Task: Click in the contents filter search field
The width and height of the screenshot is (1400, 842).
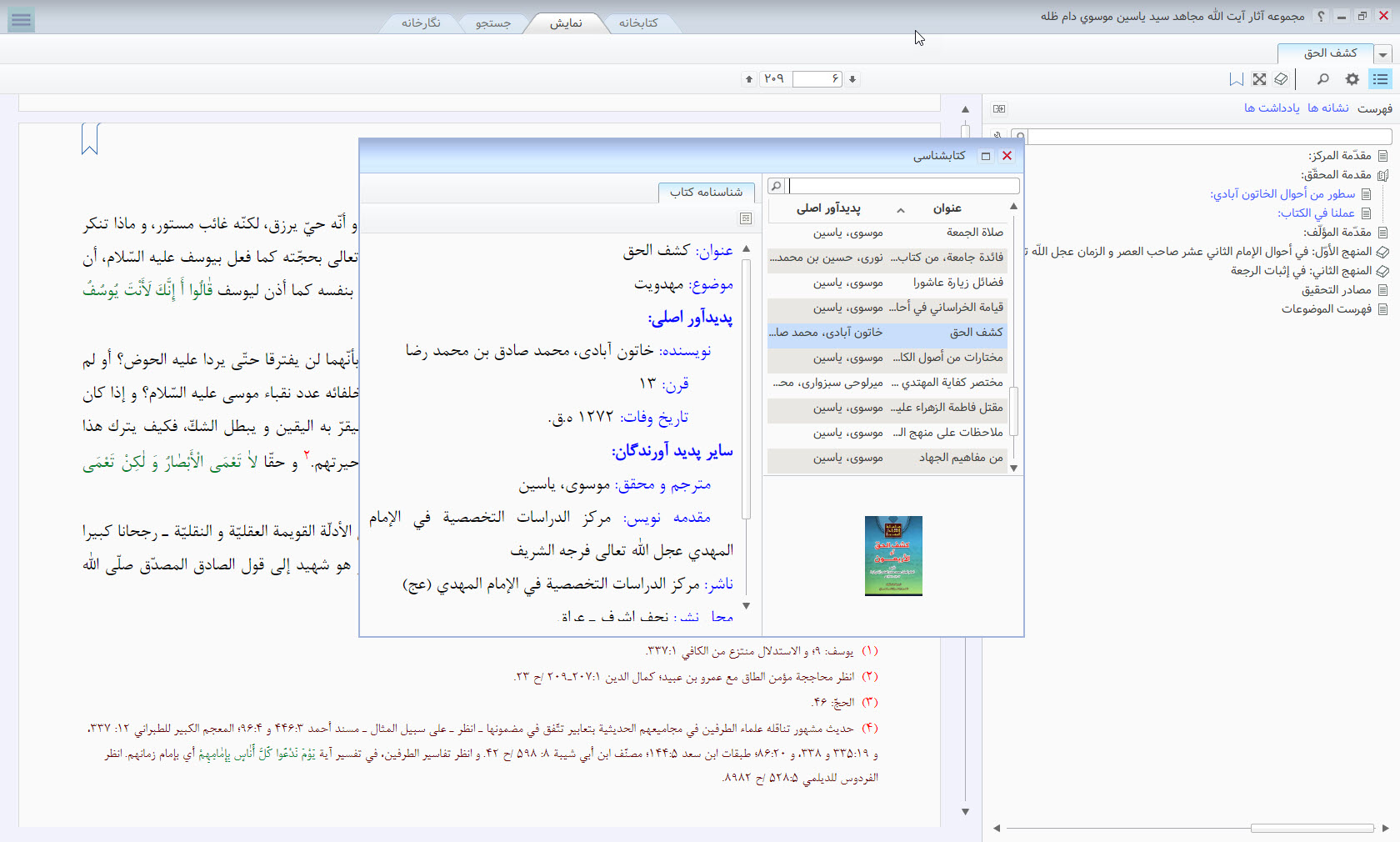Action: 1210,137
